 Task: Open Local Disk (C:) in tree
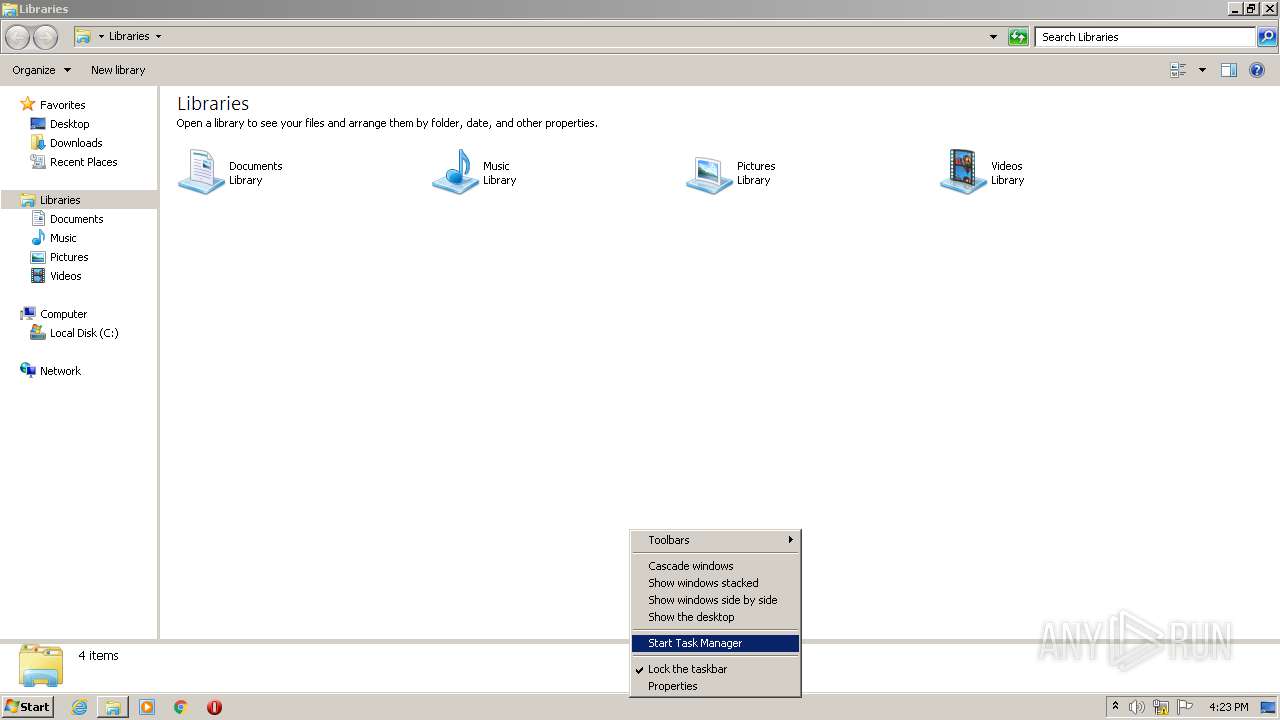[84, 333]
